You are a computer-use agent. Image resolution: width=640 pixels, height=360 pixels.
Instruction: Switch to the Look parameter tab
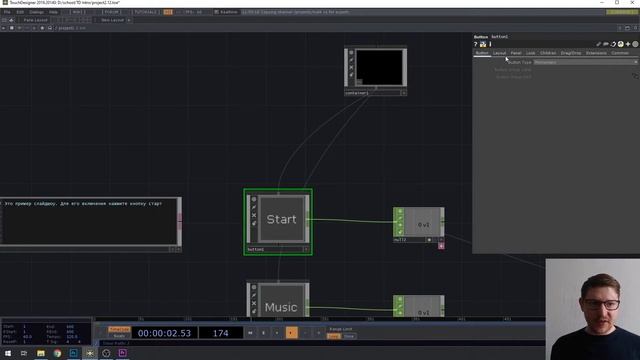531,53
